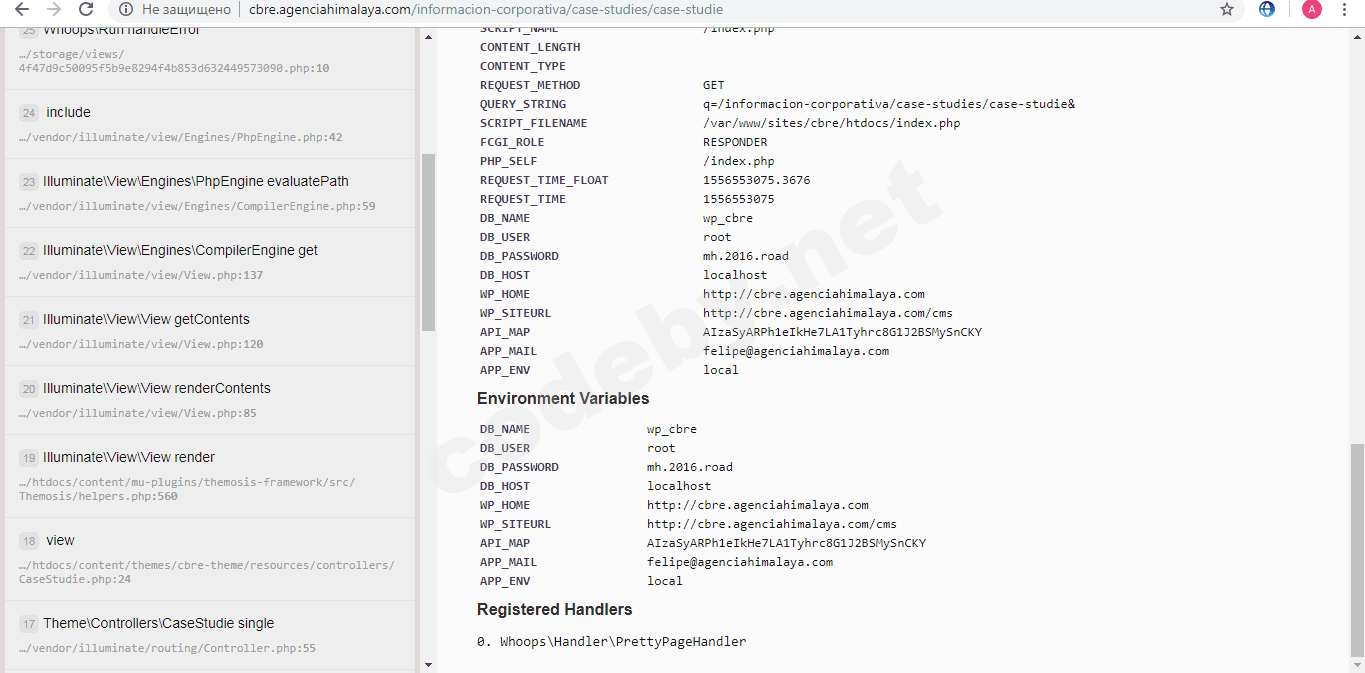Go forward with the browser forward arrow
The image size is (1365, 673).
(x=54, y=9)
